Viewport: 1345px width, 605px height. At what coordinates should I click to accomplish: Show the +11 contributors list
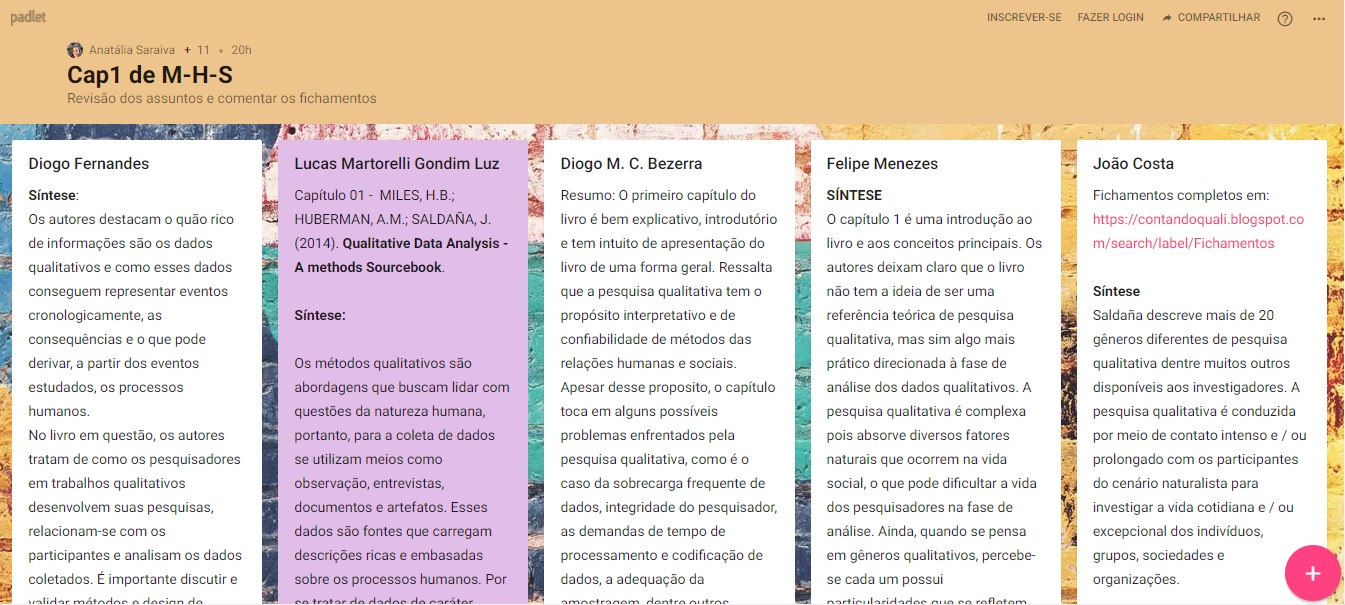click(198, 50)
